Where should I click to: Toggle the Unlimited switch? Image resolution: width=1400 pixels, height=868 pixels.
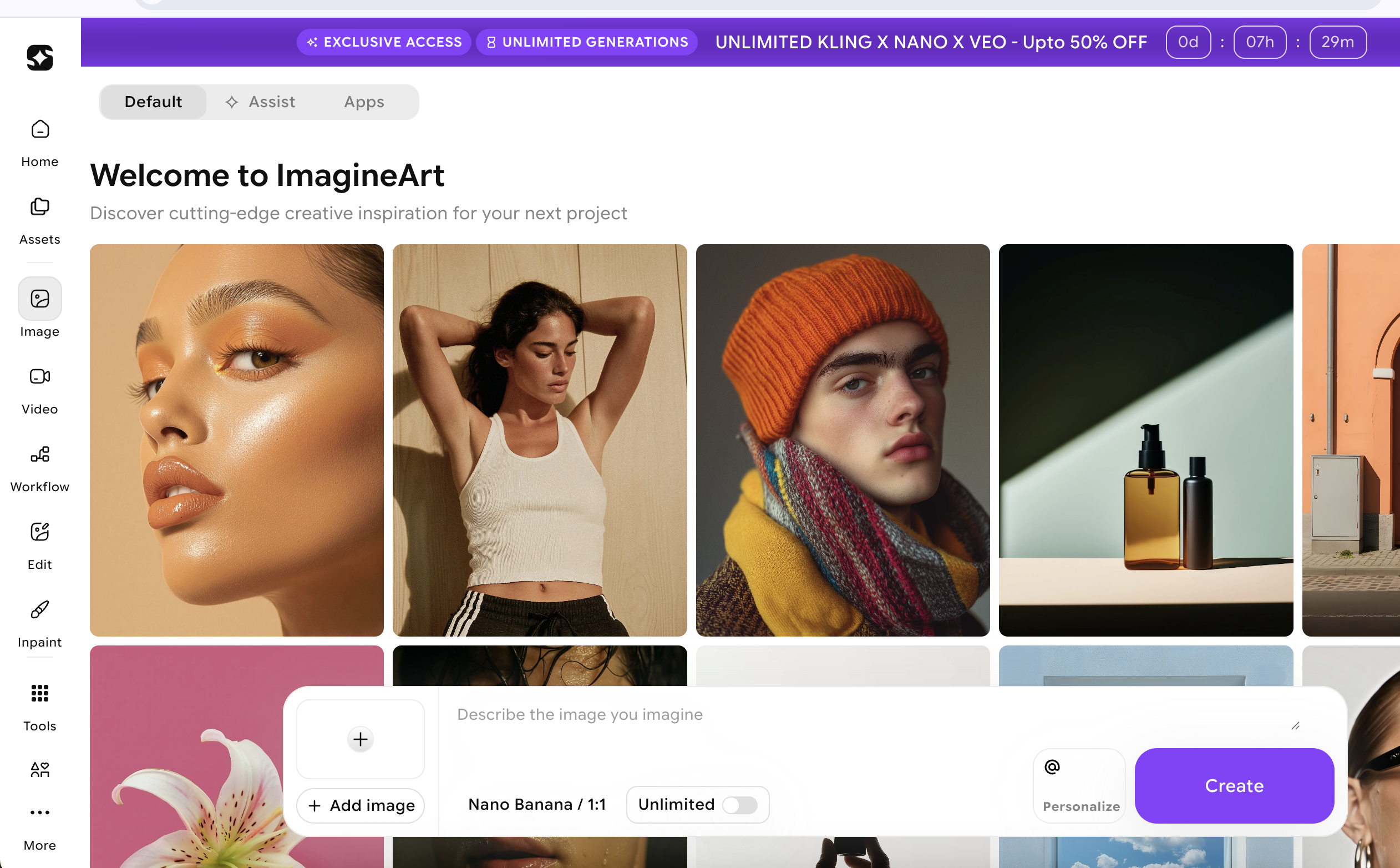pos(739,805)
